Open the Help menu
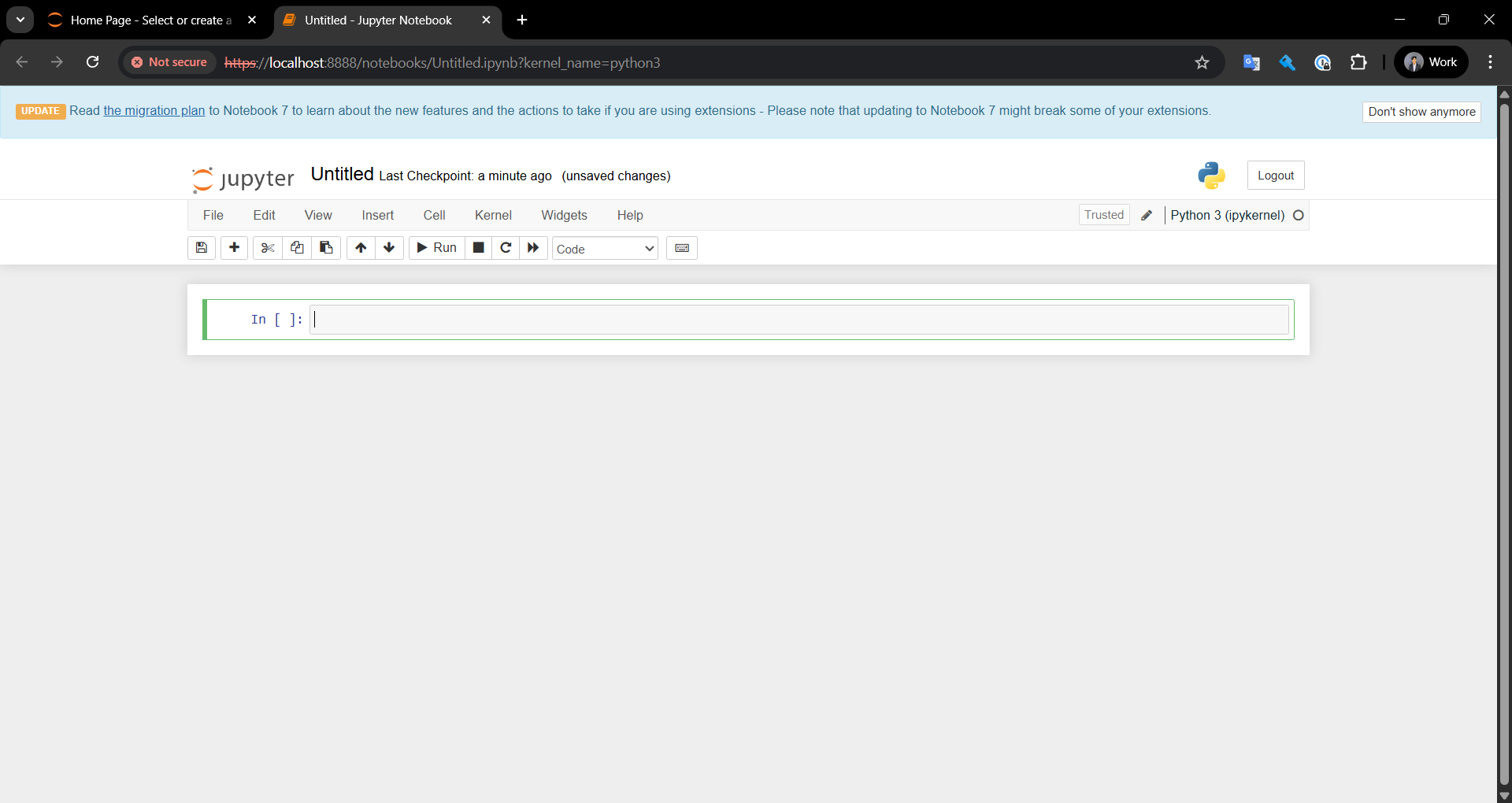This screenshot has width=1512, height=803. coord(630,215)
